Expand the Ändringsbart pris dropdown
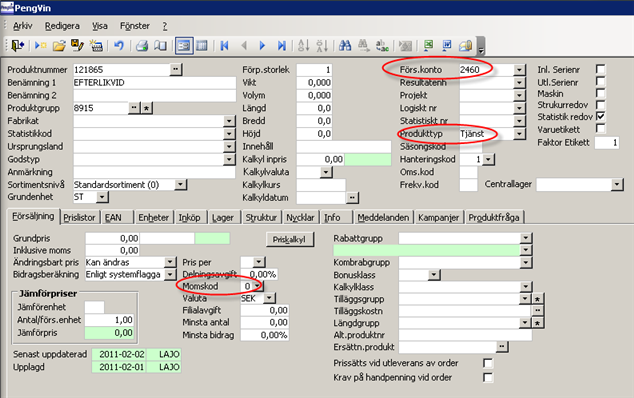 pyautogui.click(x=170, y=262)
